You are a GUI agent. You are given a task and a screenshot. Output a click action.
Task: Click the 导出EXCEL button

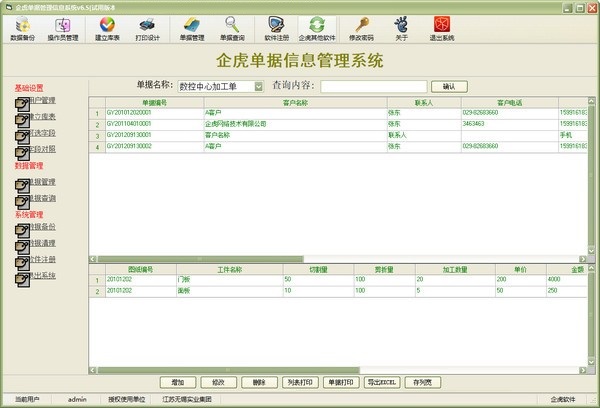point(382,382)
